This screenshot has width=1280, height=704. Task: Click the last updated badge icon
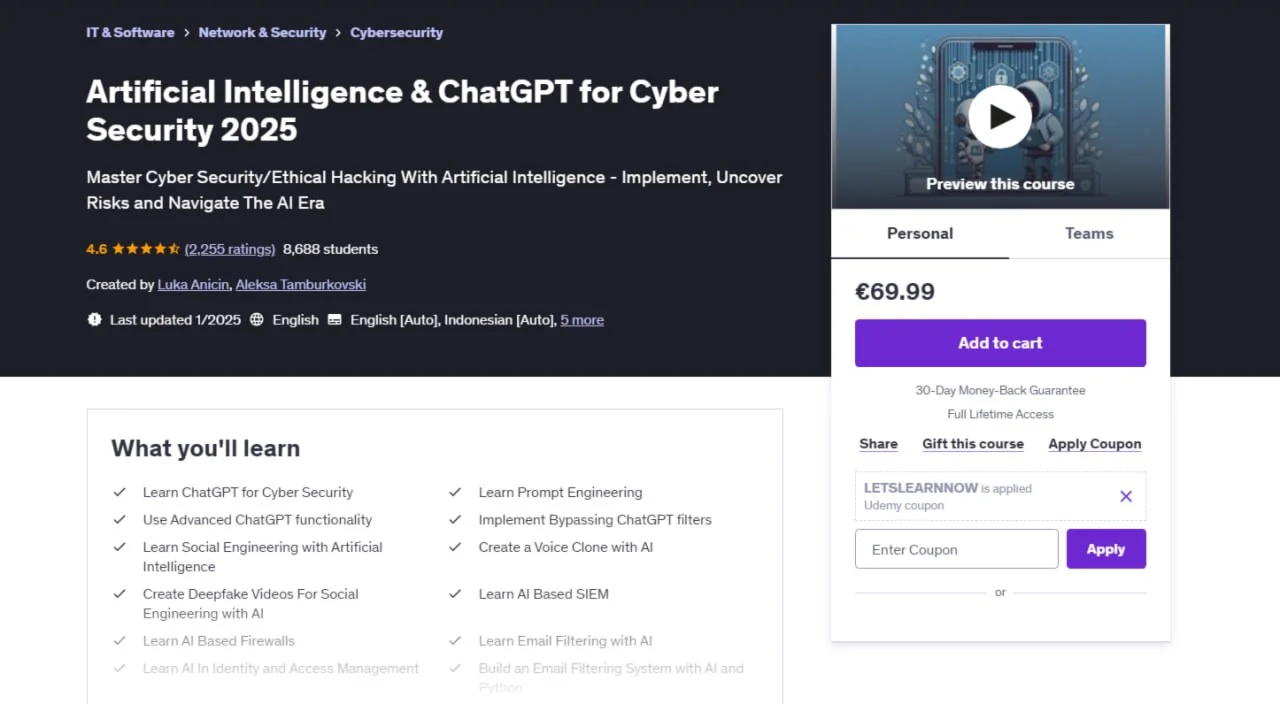[95, 320]
